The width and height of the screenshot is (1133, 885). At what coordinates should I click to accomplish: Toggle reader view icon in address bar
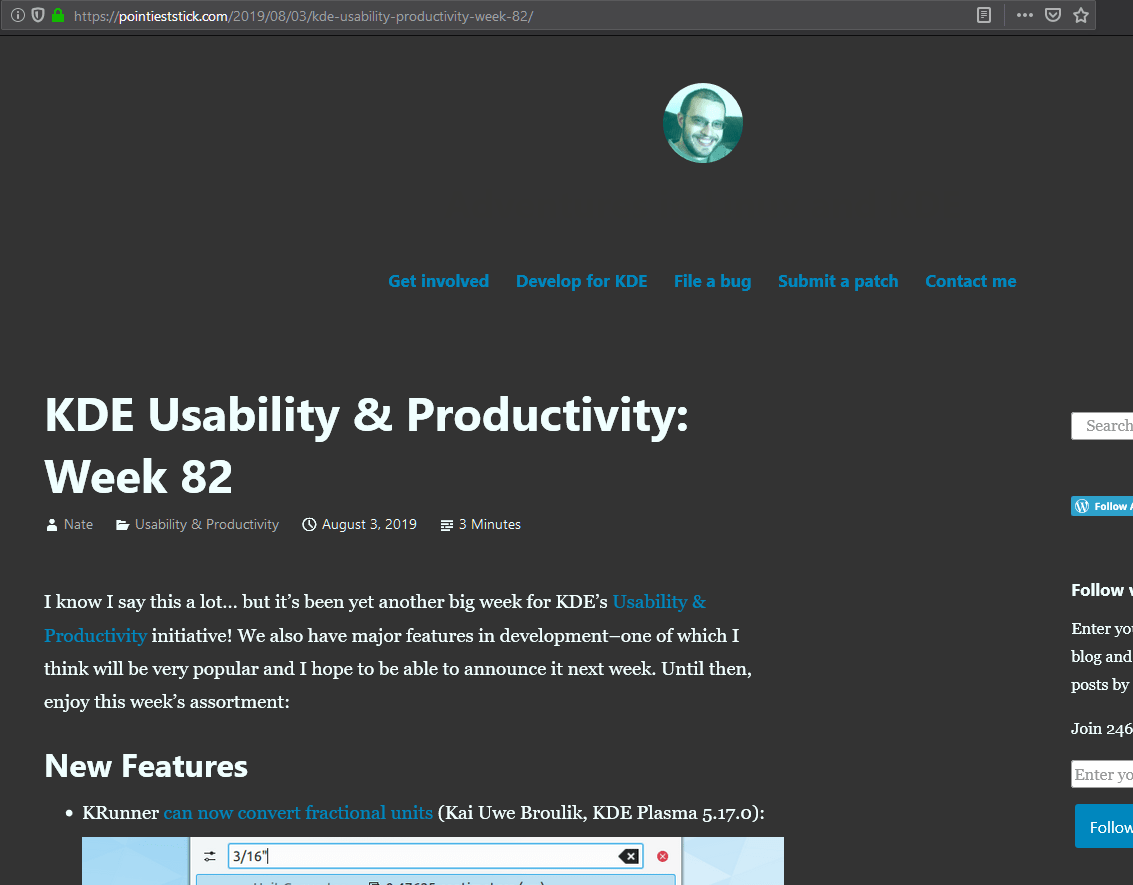tap(983, 15)
